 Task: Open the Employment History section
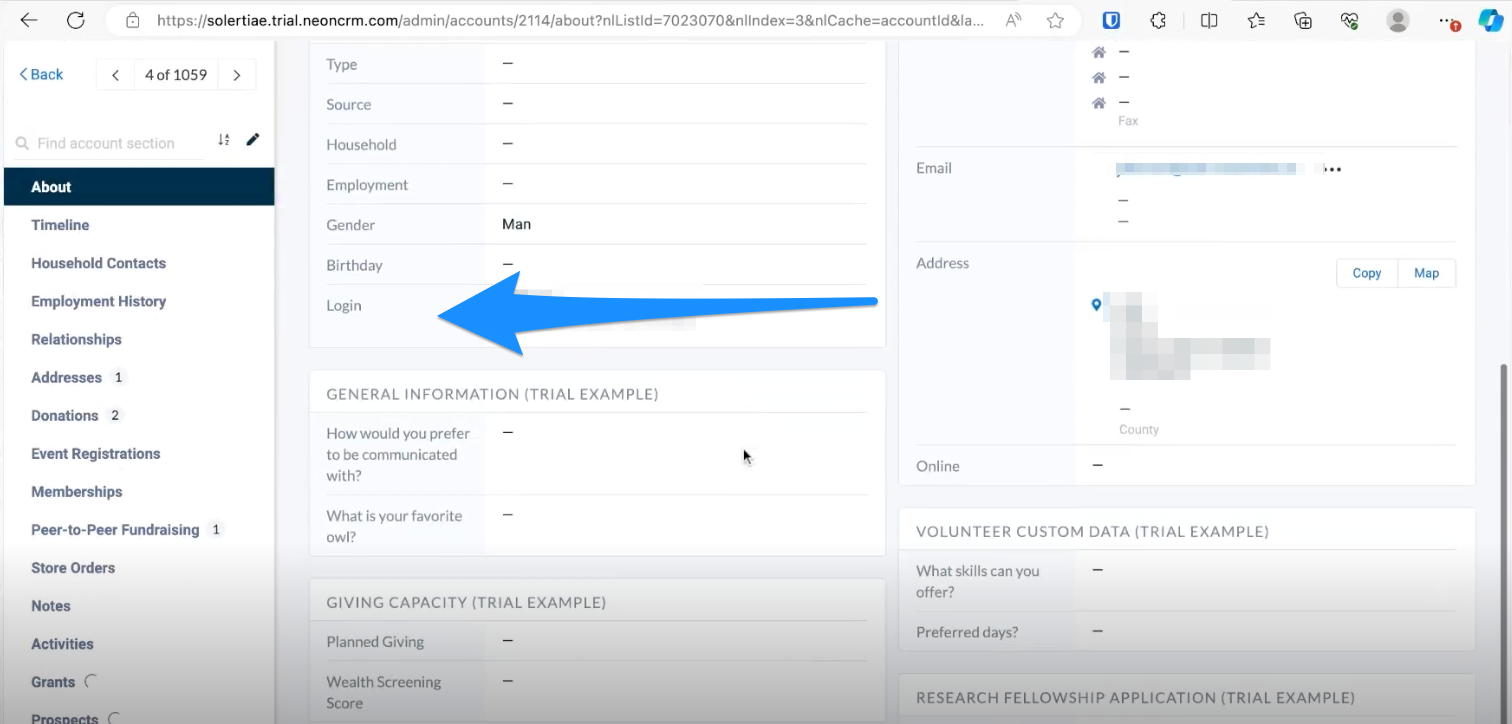[x=98, y=301]
